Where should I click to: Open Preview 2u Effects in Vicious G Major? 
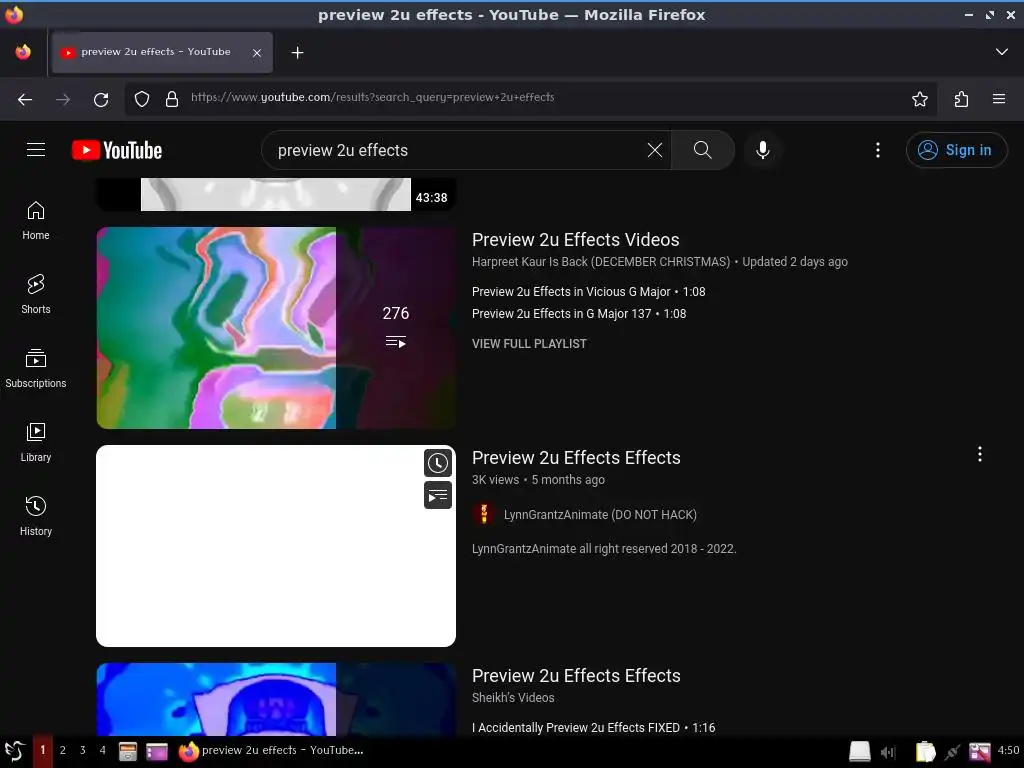pos(588,292)
